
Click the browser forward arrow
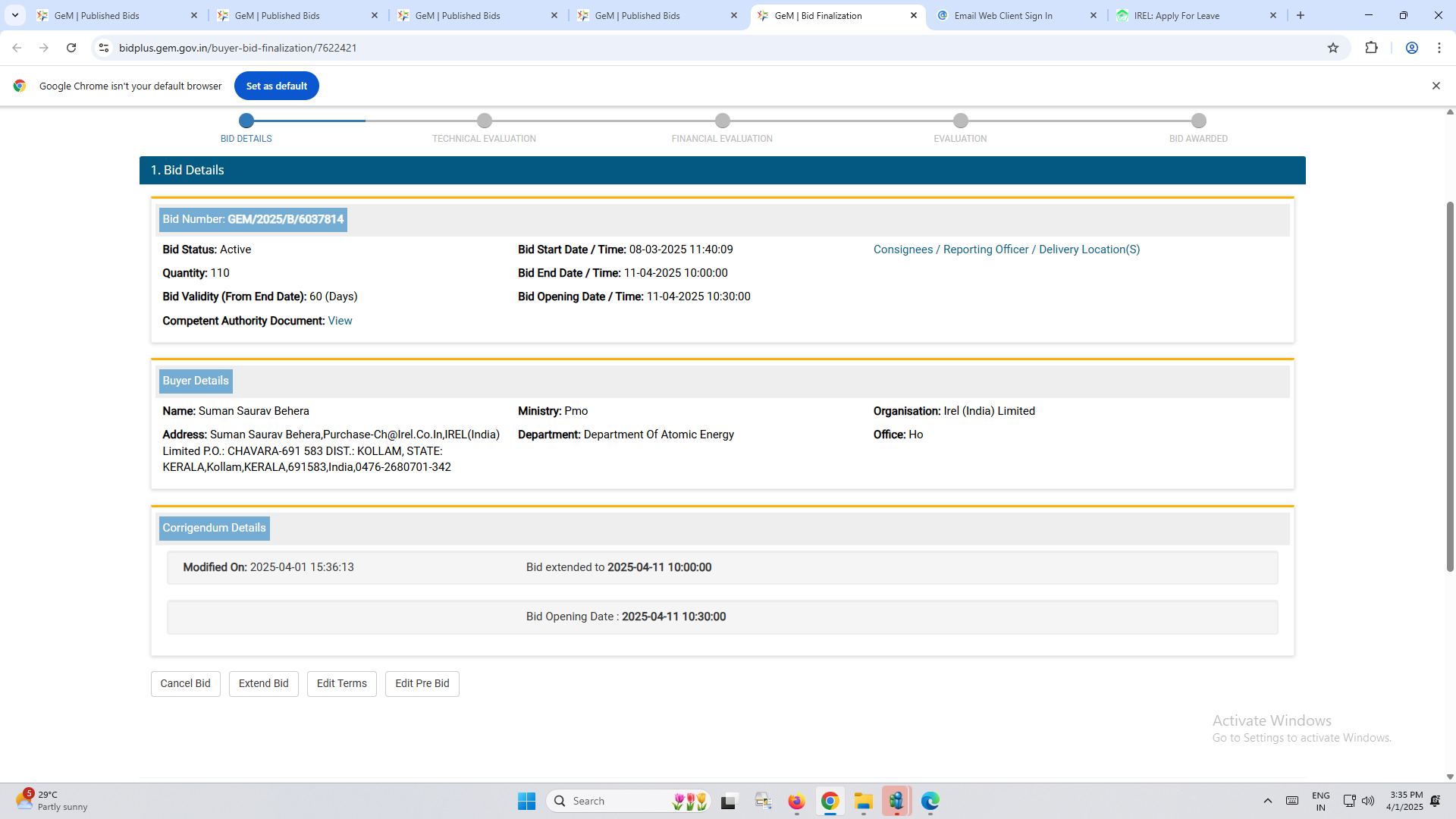click(x=44, y=48)
